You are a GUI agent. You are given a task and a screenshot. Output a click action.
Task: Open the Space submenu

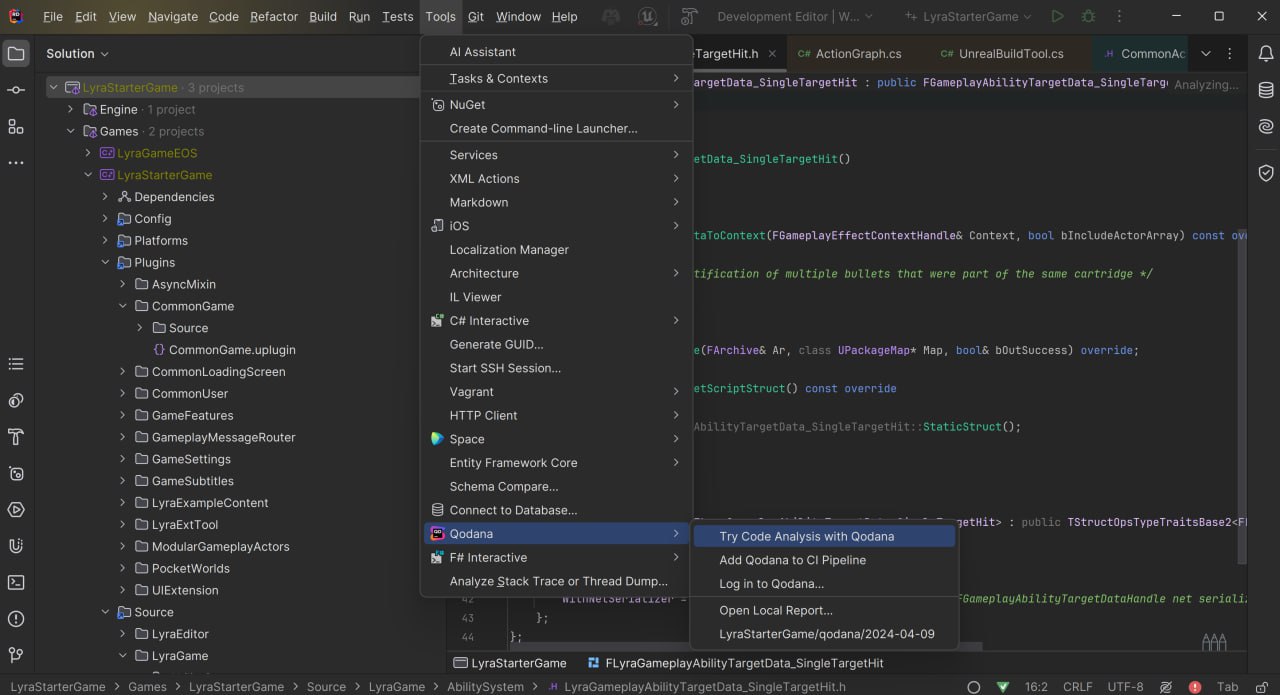[556, 439]
